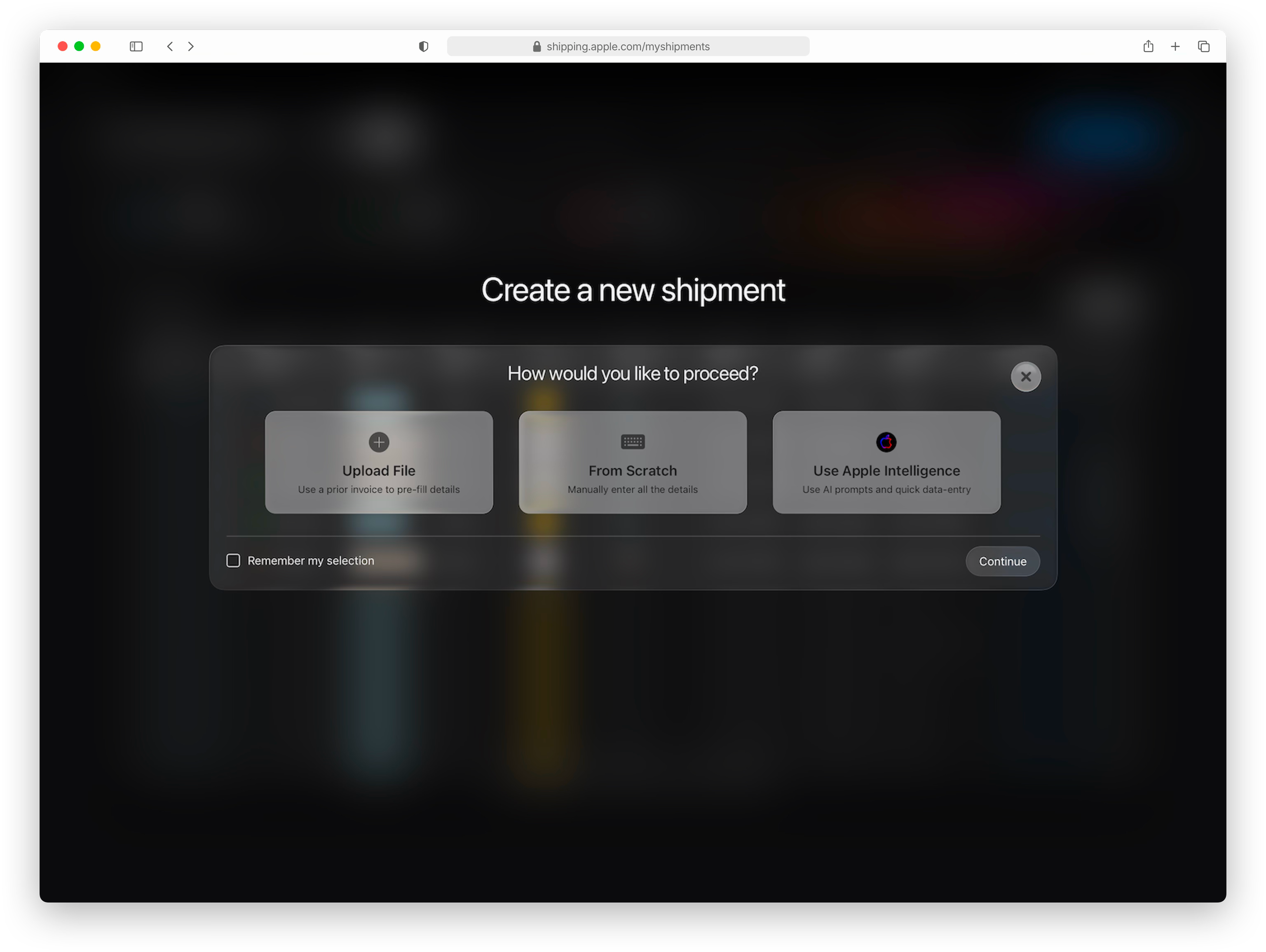The image size is (1266, 952).
Task: Navigate forward using the forward arrow
Action: [191, 46]
